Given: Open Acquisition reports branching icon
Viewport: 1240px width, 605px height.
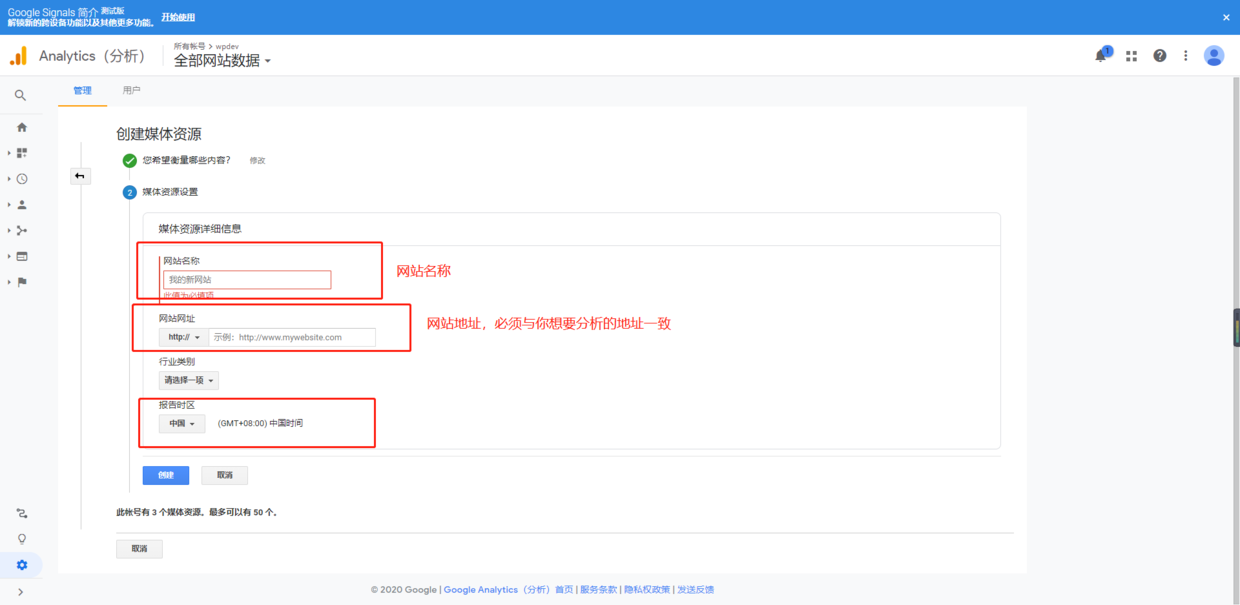Looking at the screenshot, I should (x=22, y=231).
